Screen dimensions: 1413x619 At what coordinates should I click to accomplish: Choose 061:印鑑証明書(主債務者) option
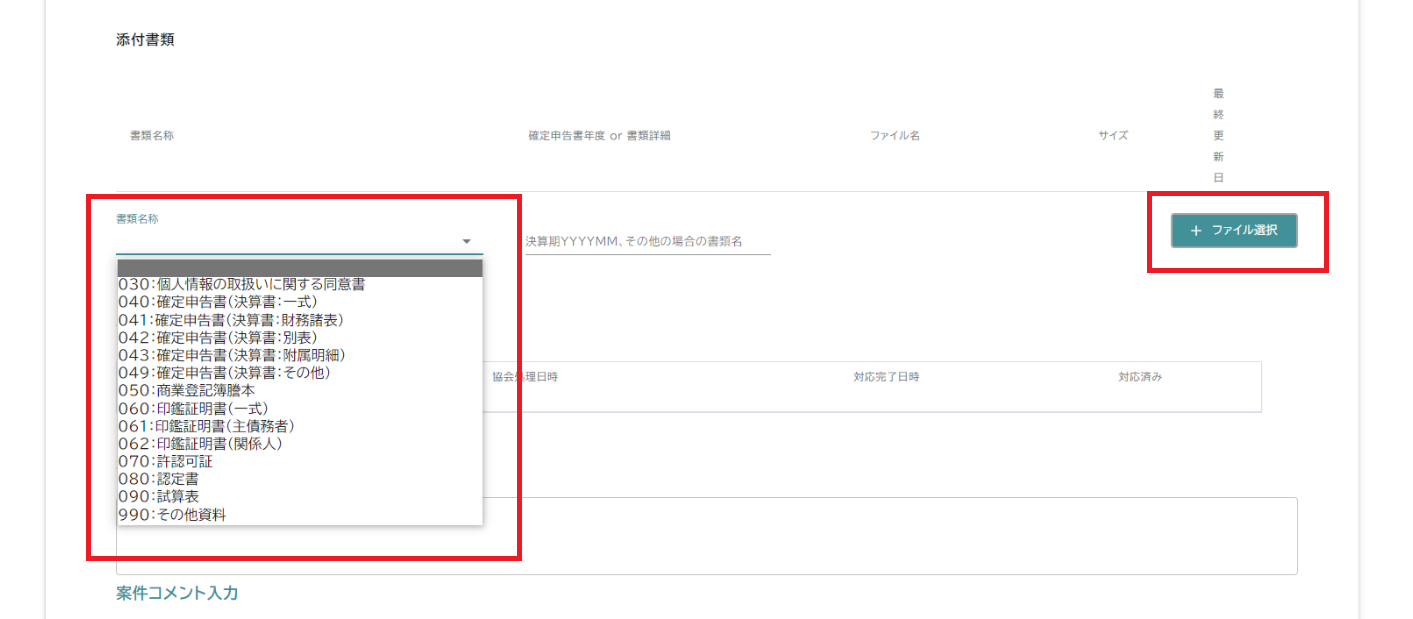(300, 426)
